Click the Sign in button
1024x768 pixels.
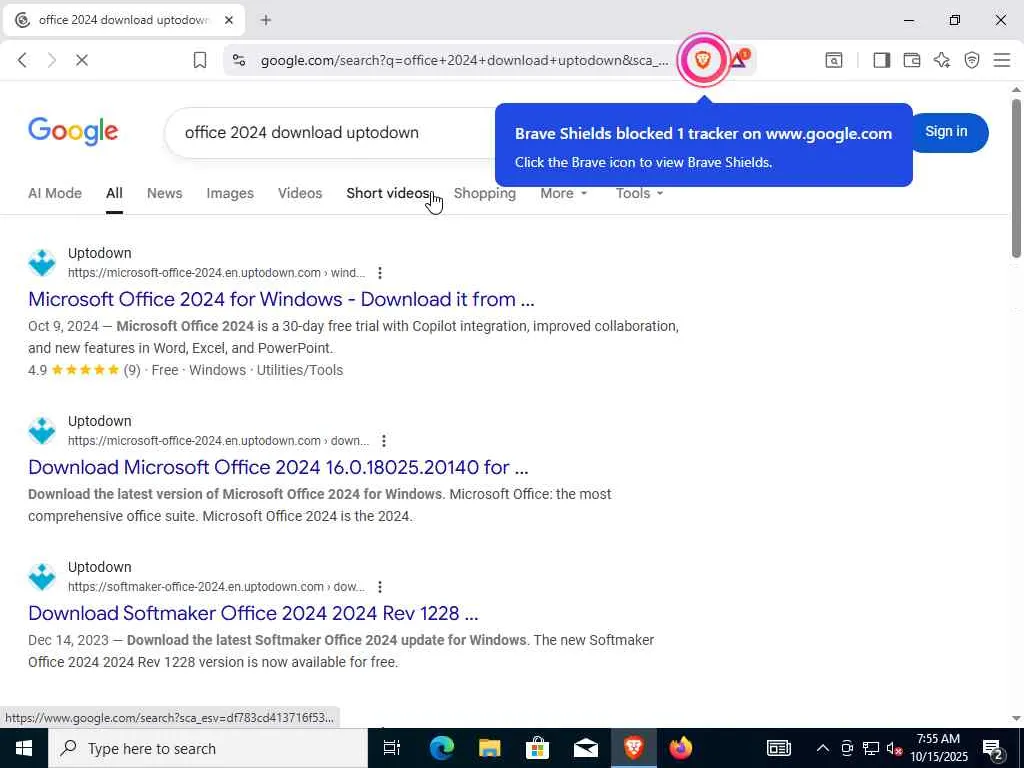point(947,132)
